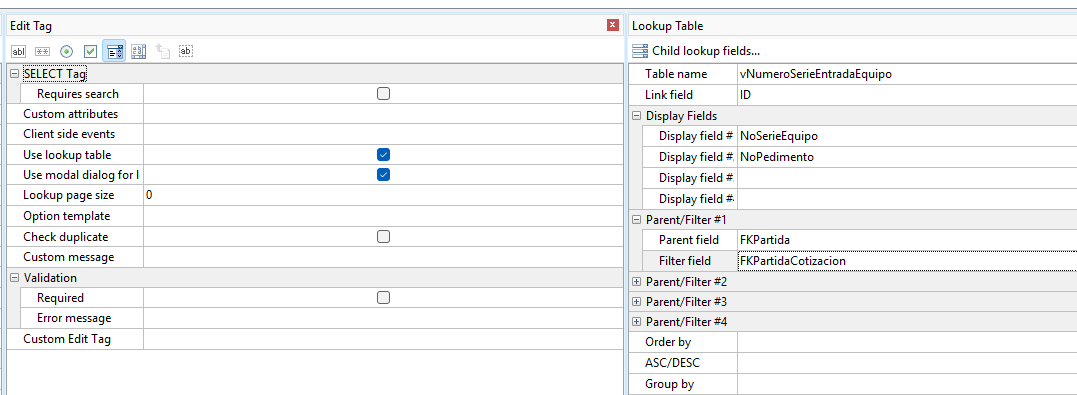Open Child lookup fields link
The width and height of the screenshot is (1077, 395).
click(705, 51)
